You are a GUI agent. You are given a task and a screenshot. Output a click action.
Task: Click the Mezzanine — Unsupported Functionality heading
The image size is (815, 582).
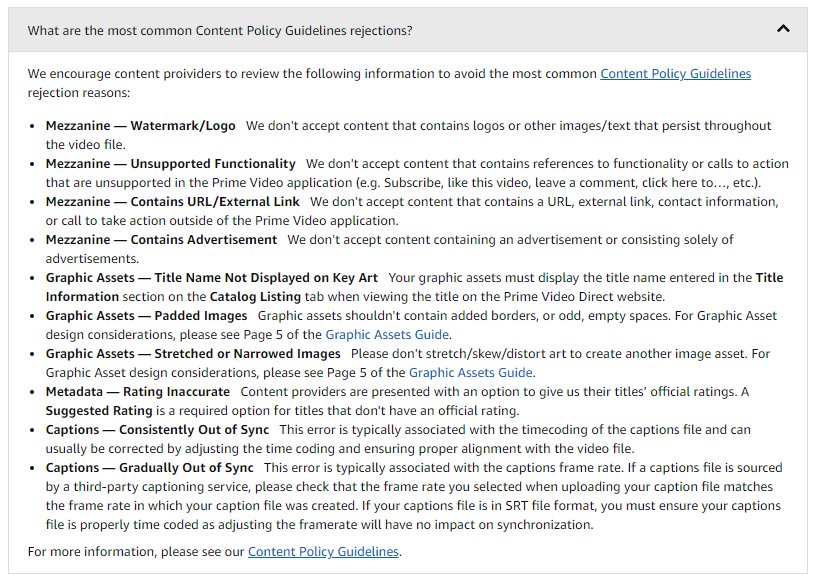click(x=170, y=164)
